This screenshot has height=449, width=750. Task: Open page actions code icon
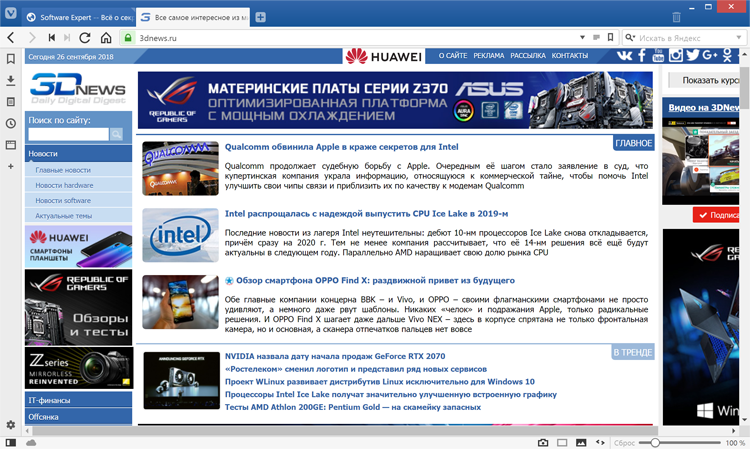pyautogui.click(x=600, y=443)
